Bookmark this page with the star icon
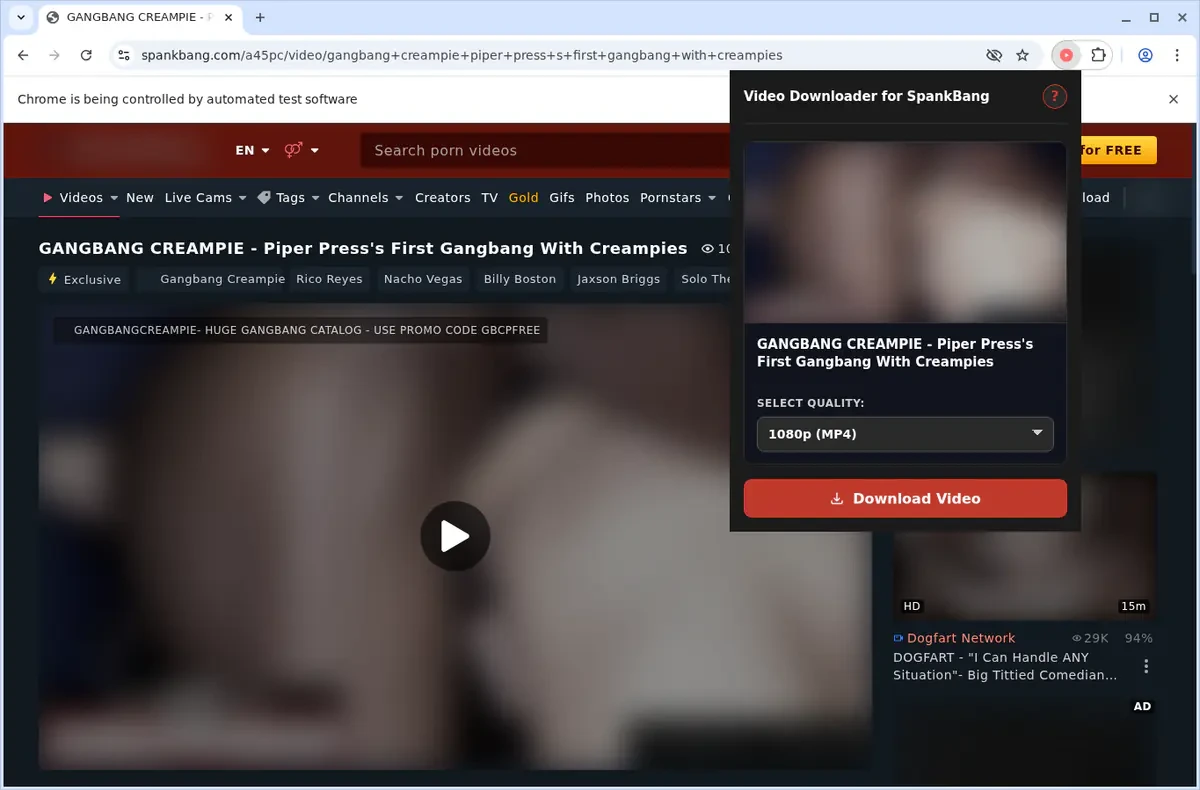Image resolution: width=1200 pixels, height=790 pixels. (x=1022, y=56)
